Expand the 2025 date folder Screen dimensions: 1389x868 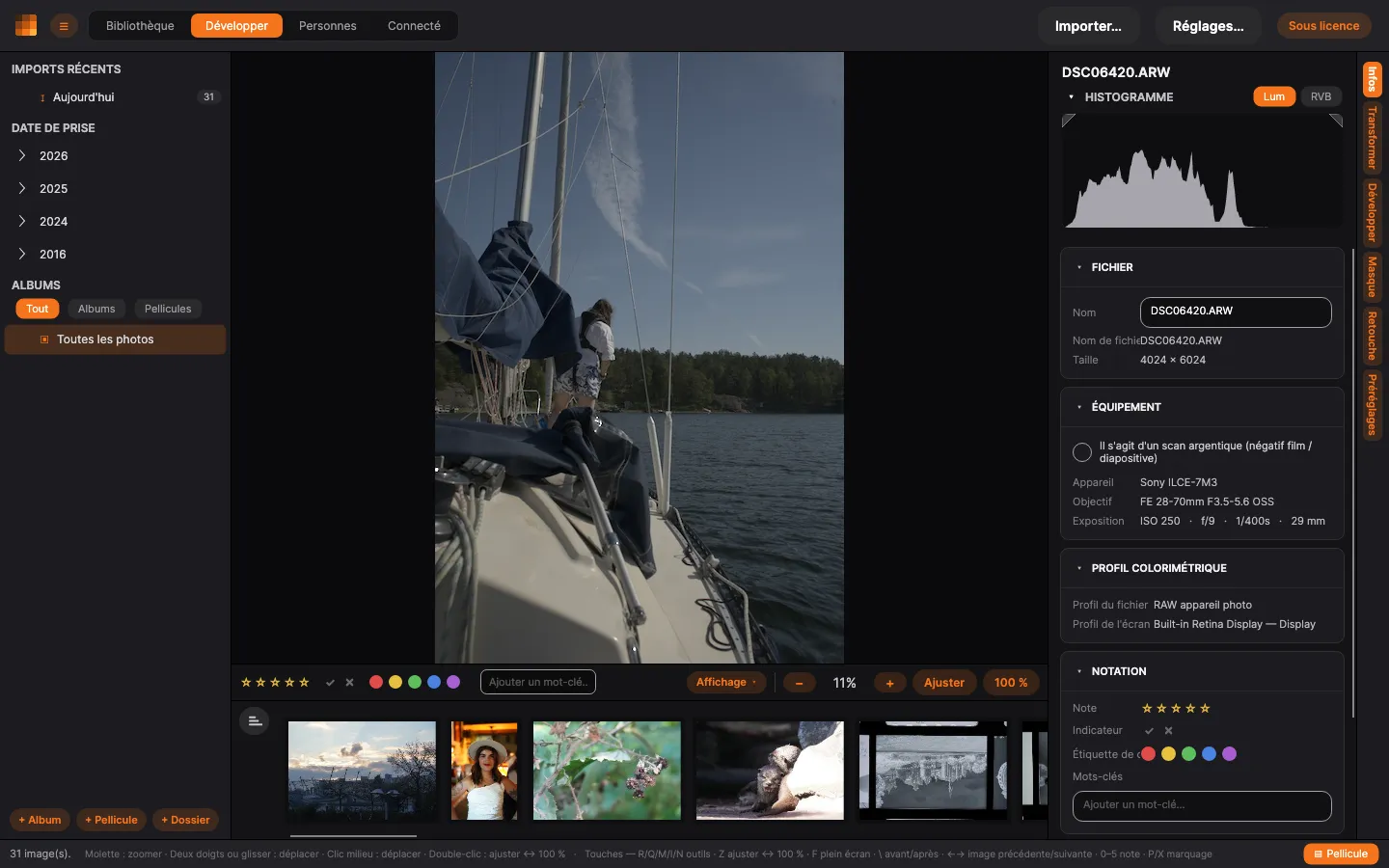(22, 188)
